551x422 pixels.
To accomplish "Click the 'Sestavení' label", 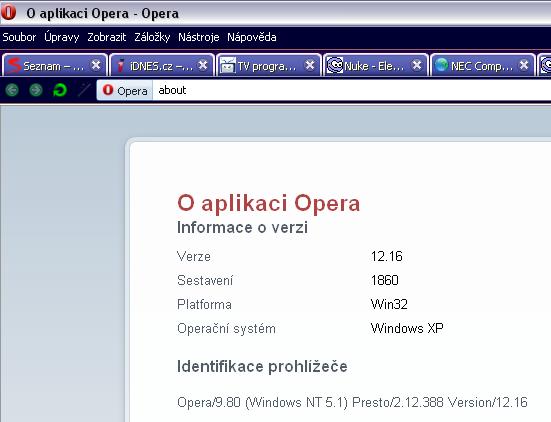I will (205, 280).
